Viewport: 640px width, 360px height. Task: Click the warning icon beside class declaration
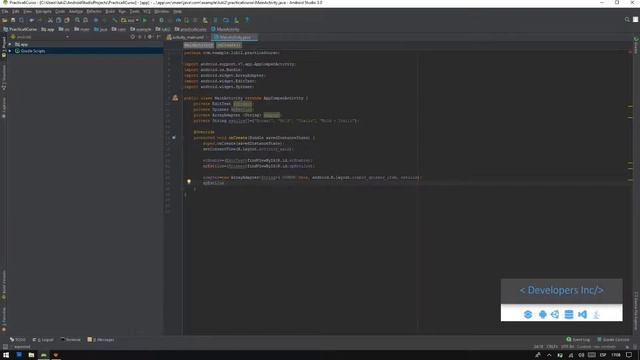coord(175,98)
